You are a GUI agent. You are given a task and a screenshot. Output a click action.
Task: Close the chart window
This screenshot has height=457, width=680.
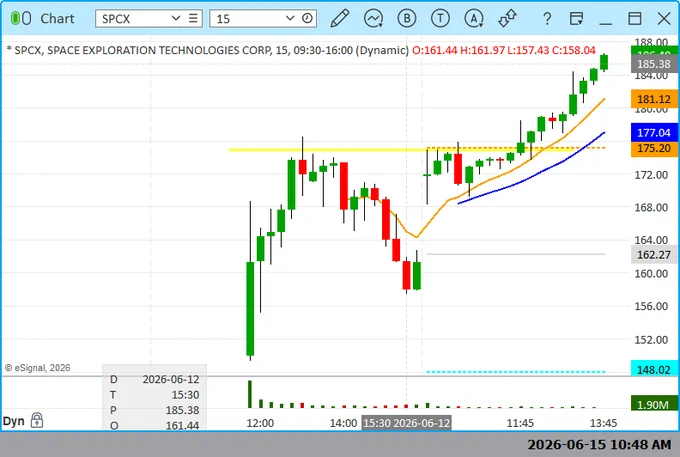point(664,19)
